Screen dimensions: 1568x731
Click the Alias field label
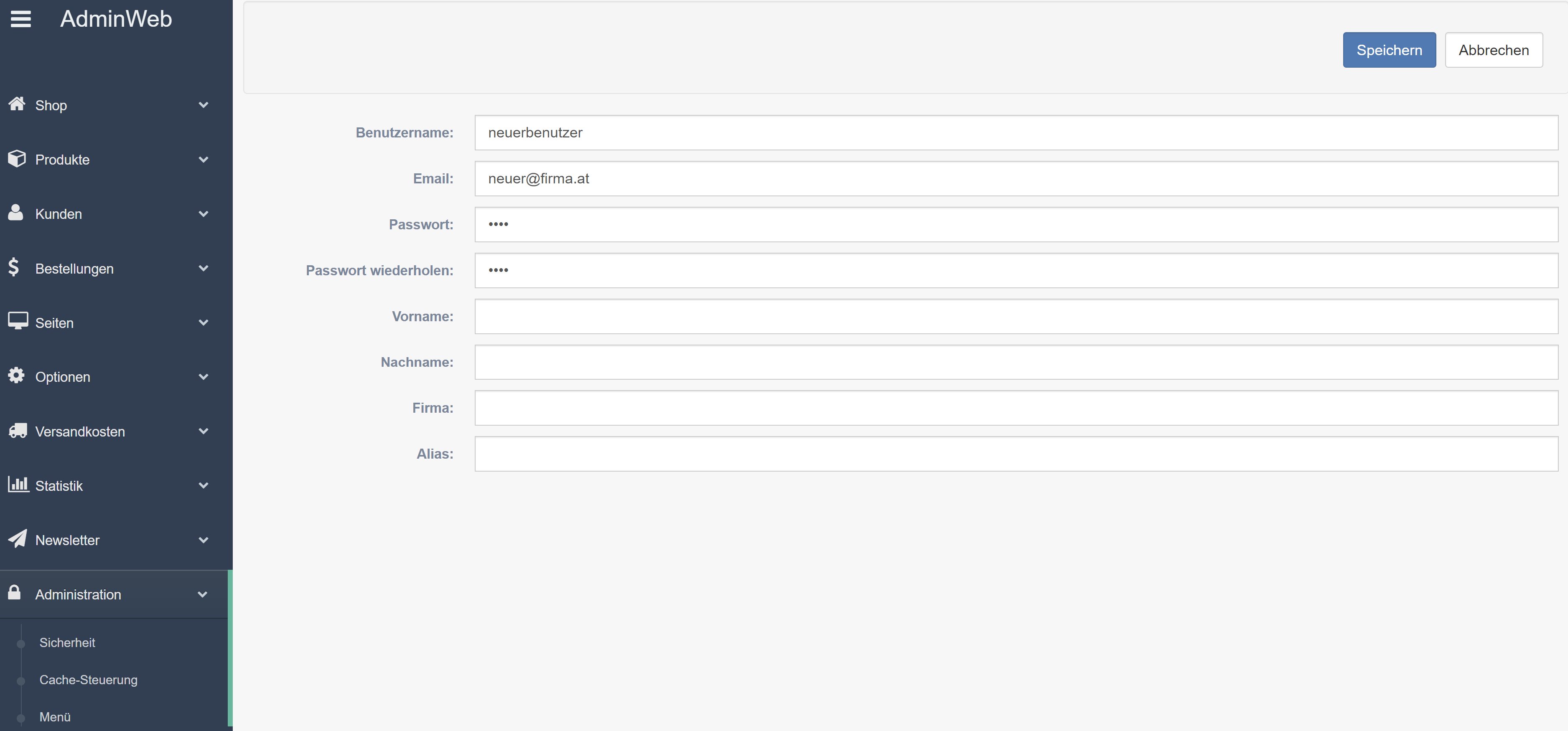tap(435, 454)
